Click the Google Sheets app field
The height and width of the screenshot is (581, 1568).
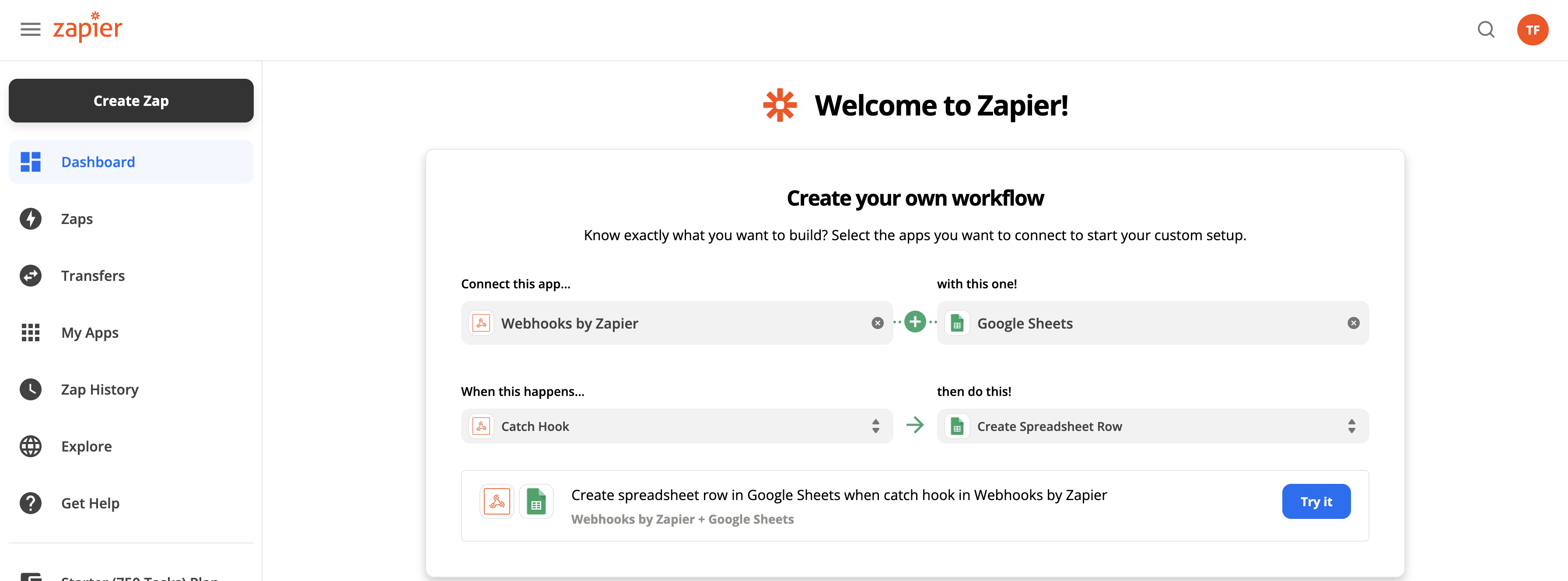pos(1152,323)
